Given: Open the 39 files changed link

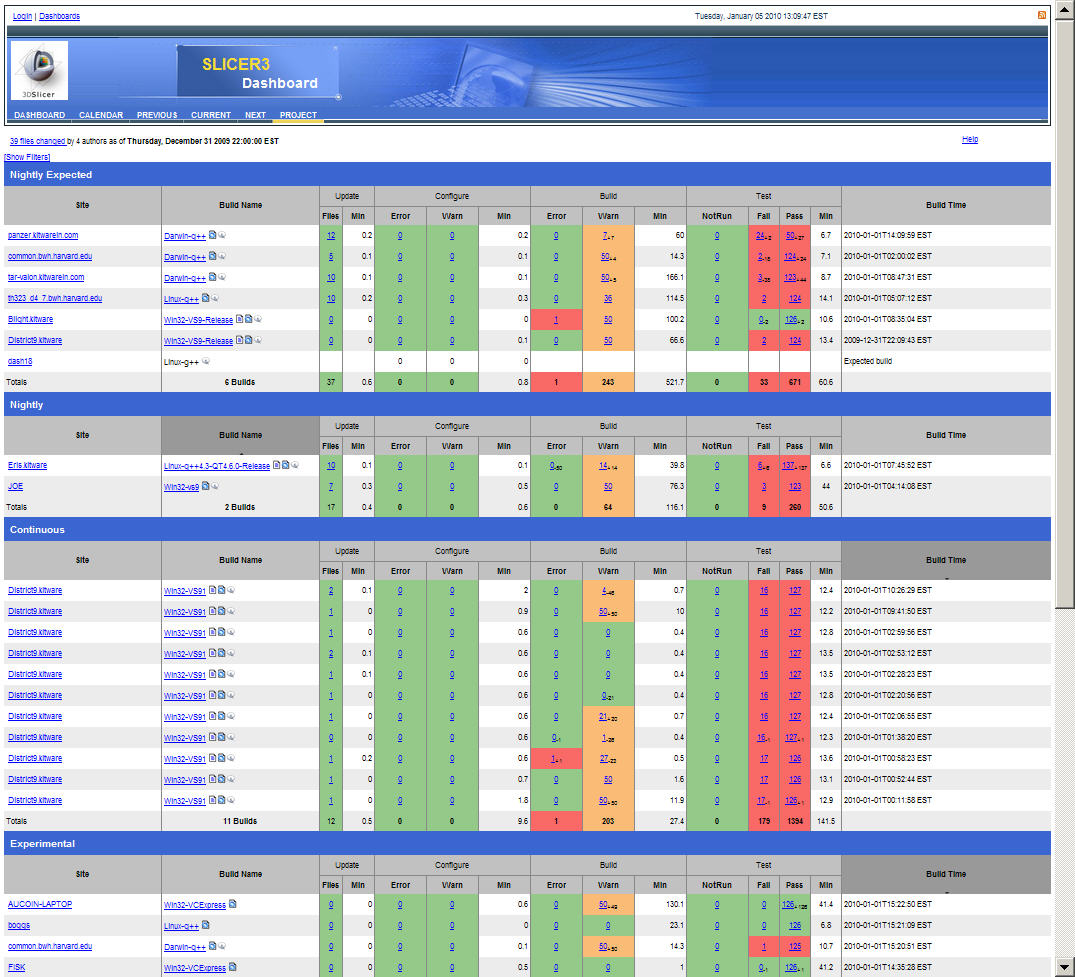Looking at the screenshot, I should pos(37,141).
